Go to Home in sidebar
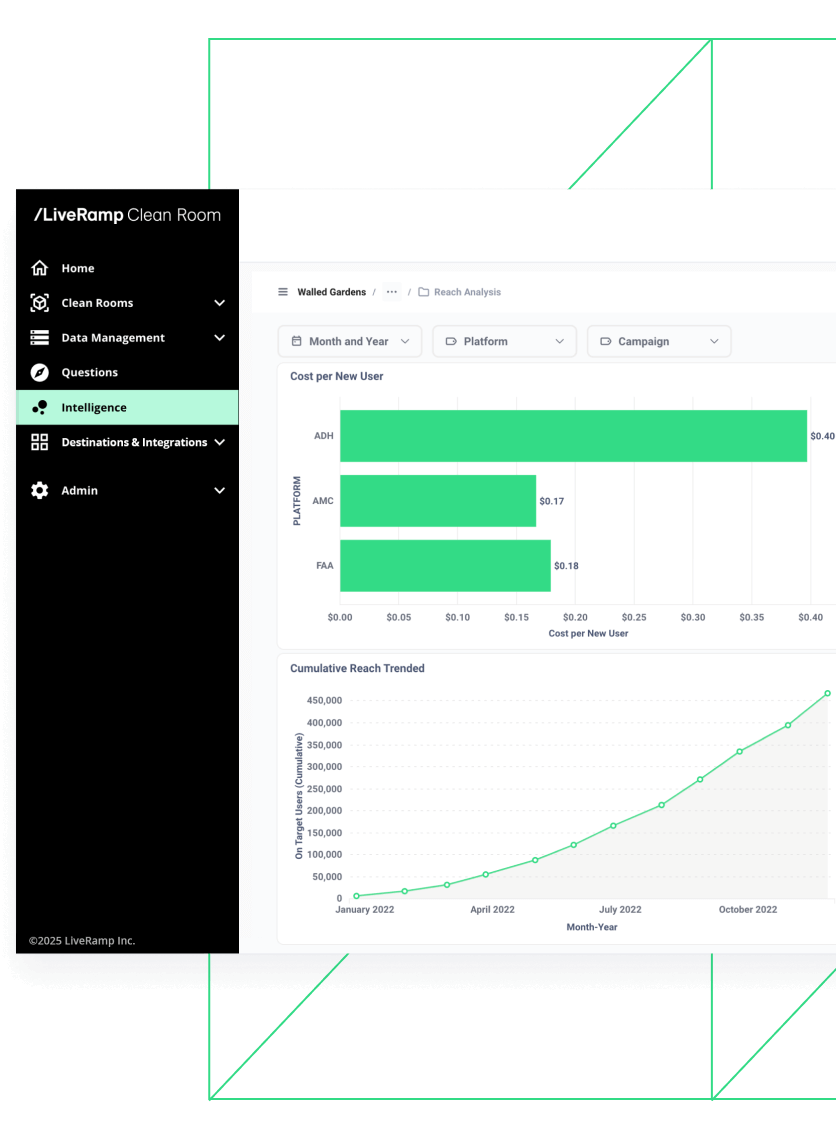The width and height of the screenshot is (836, 1140). click(x=127, y=268)
